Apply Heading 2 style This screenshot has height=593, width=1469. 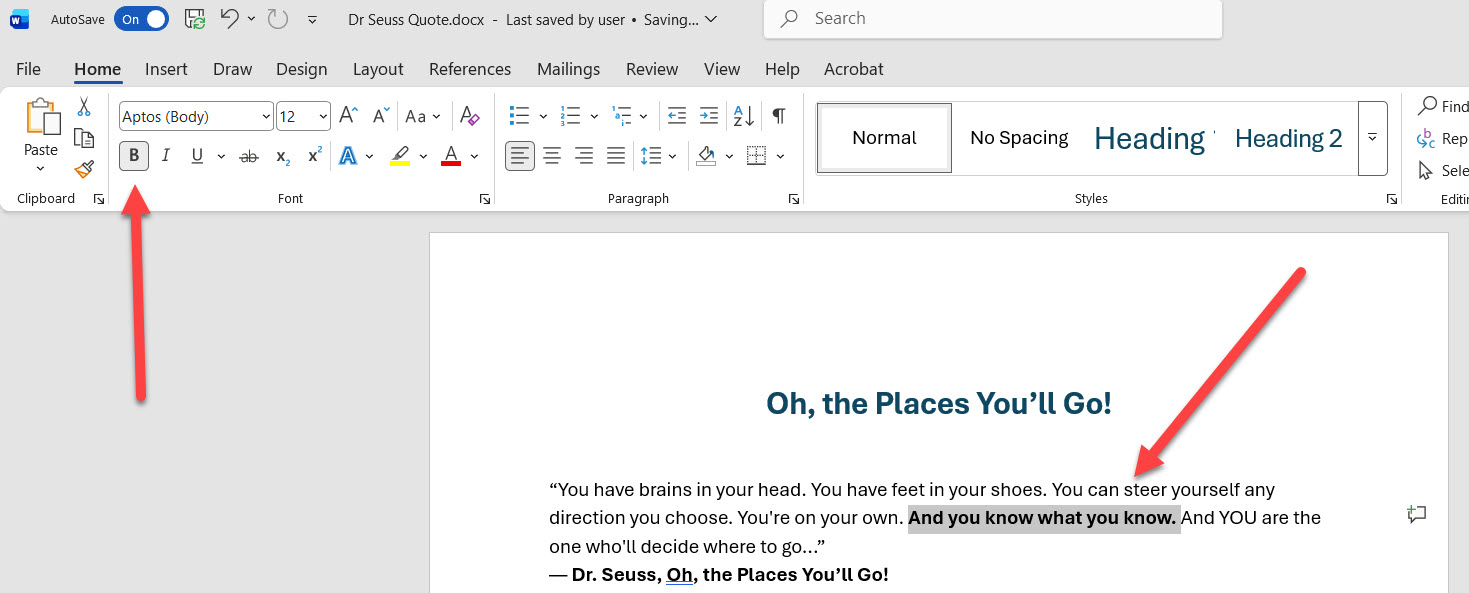point(1289,138)
